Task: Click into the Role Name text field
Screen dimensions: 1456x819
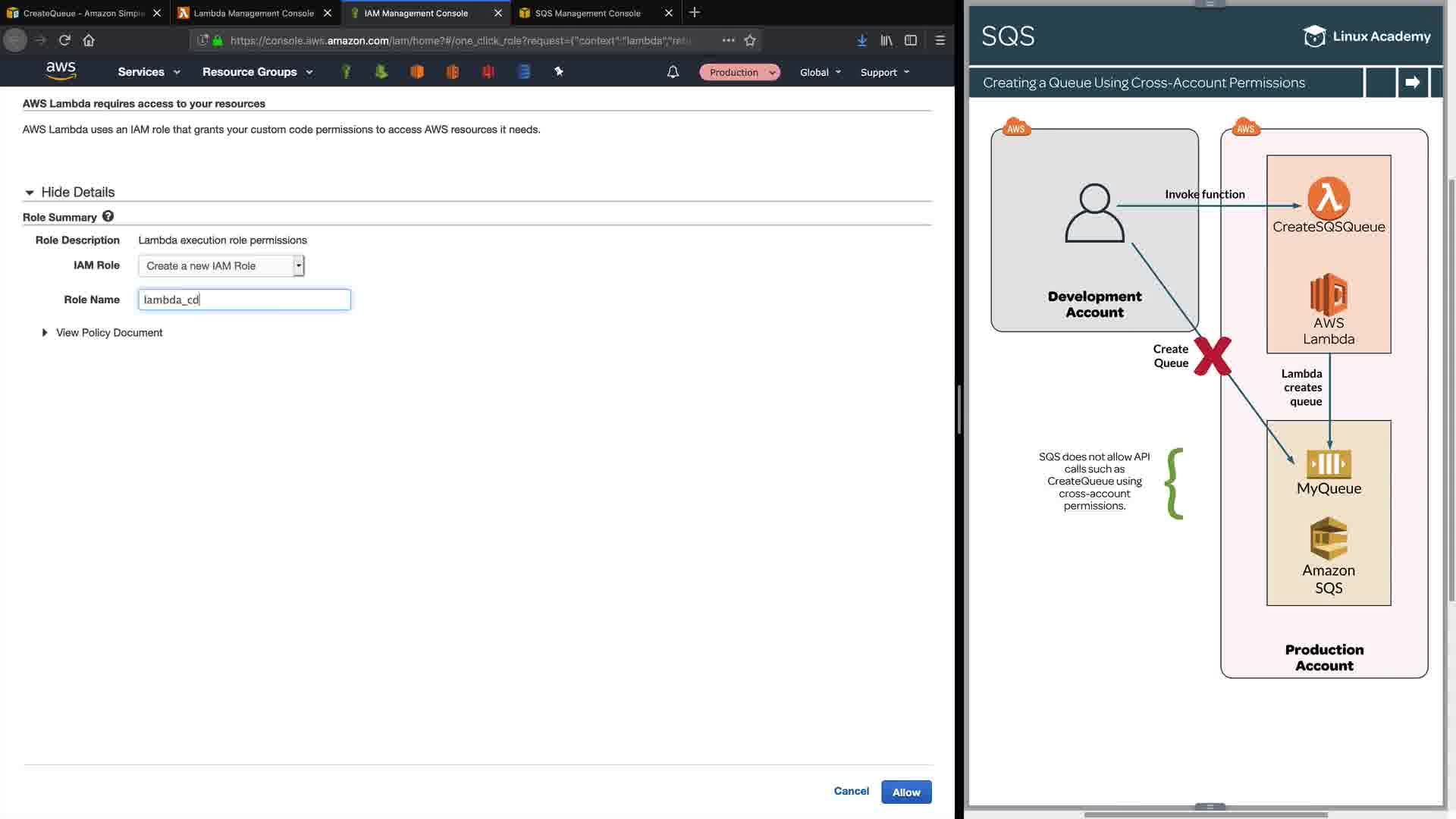Action: coord(244,300)
